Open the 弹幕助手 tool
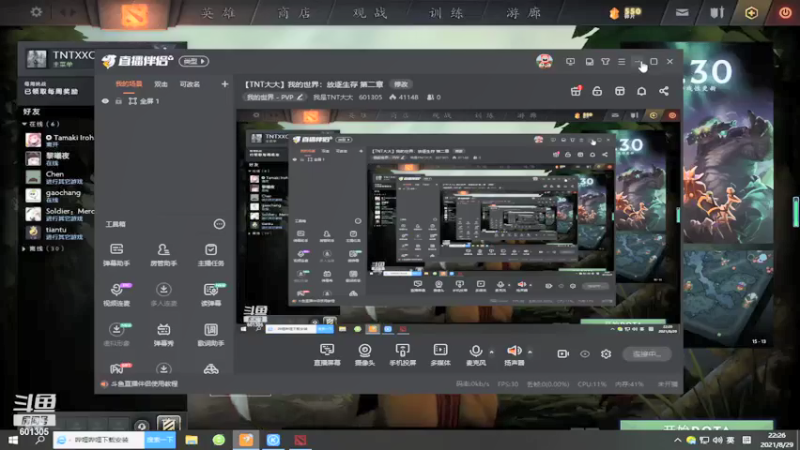 [116, 255]
